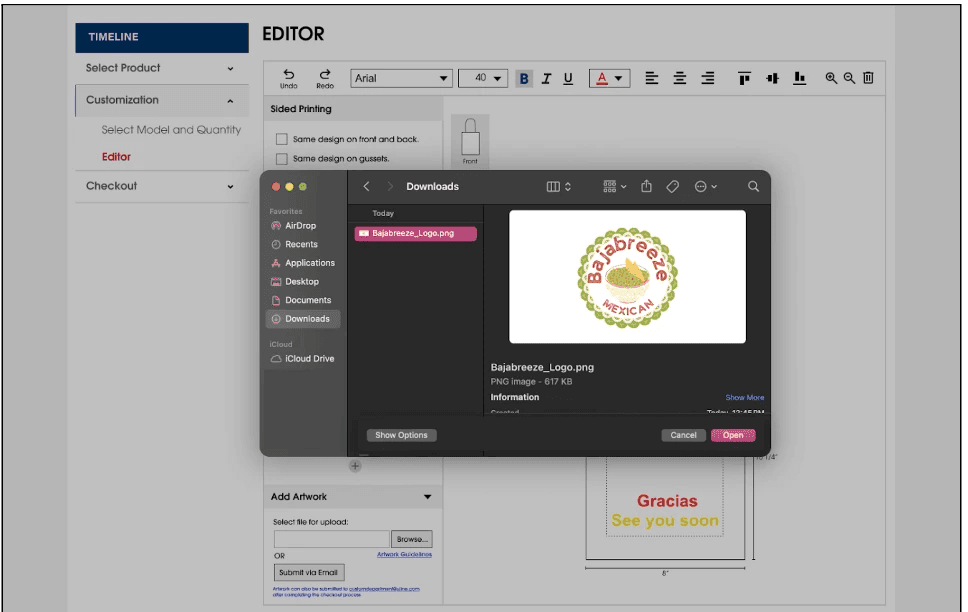Open the file grouping options dropdown

(x=614, y=187)
